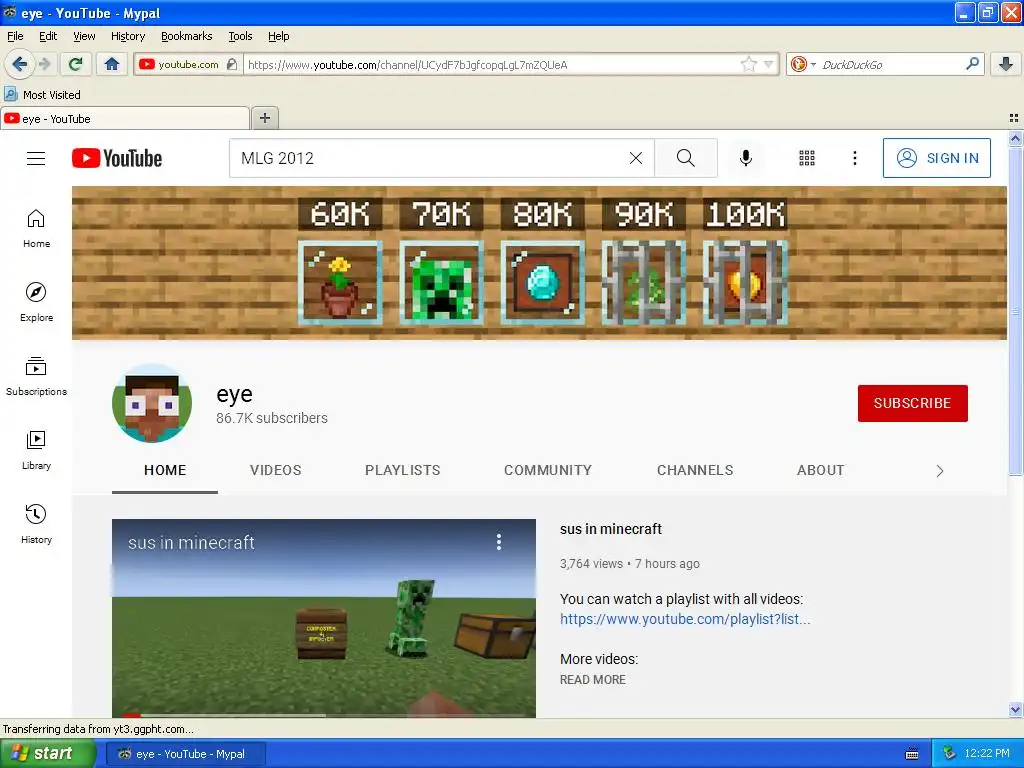Switch to the ABOUT tab
The width and height of the screenshot is (1024, 768).
pos(820,470)
